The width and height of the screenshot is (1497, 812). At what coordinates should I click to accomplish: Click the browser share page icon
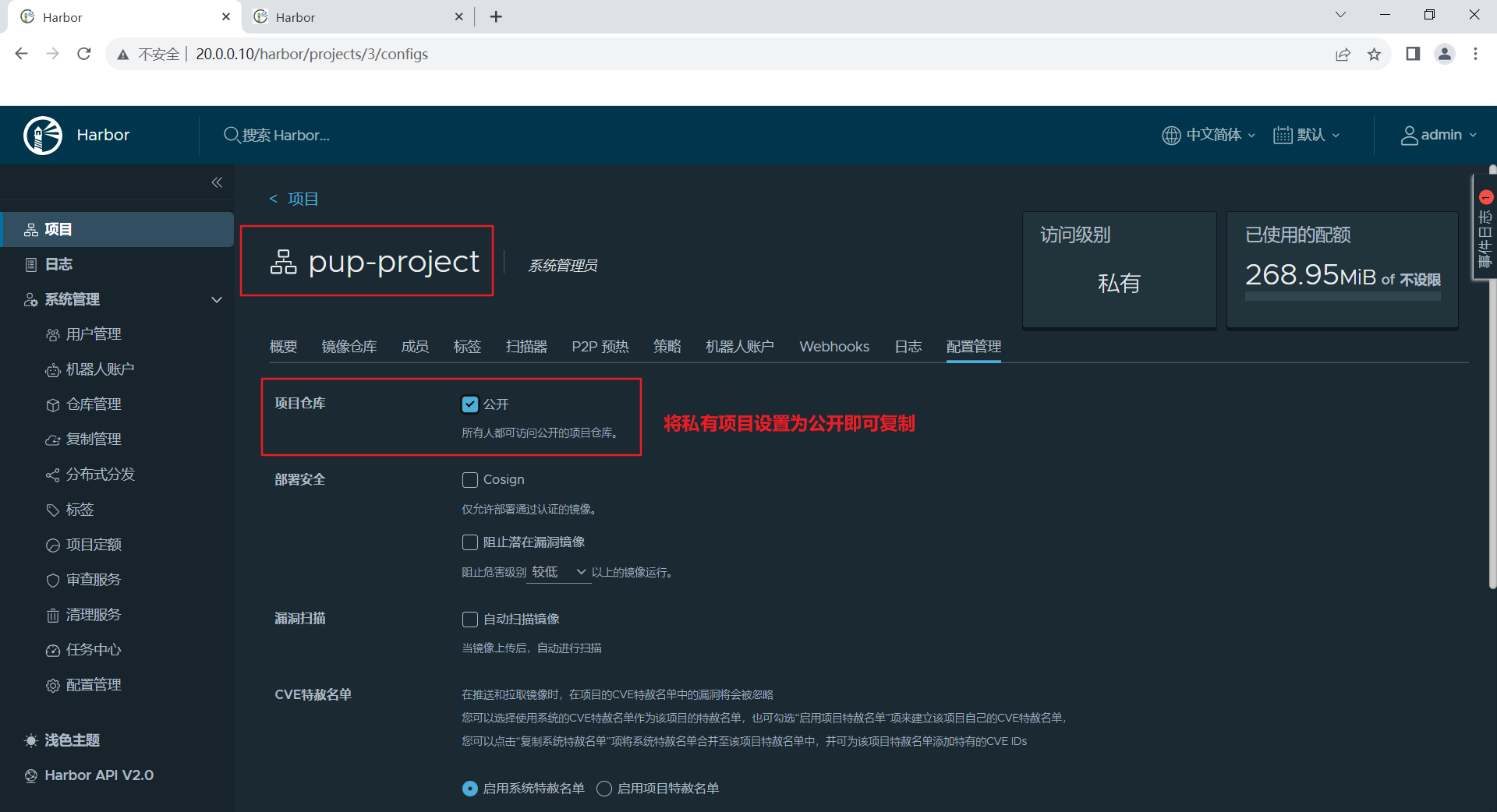pyautogui.click(x=1343, y=54)
